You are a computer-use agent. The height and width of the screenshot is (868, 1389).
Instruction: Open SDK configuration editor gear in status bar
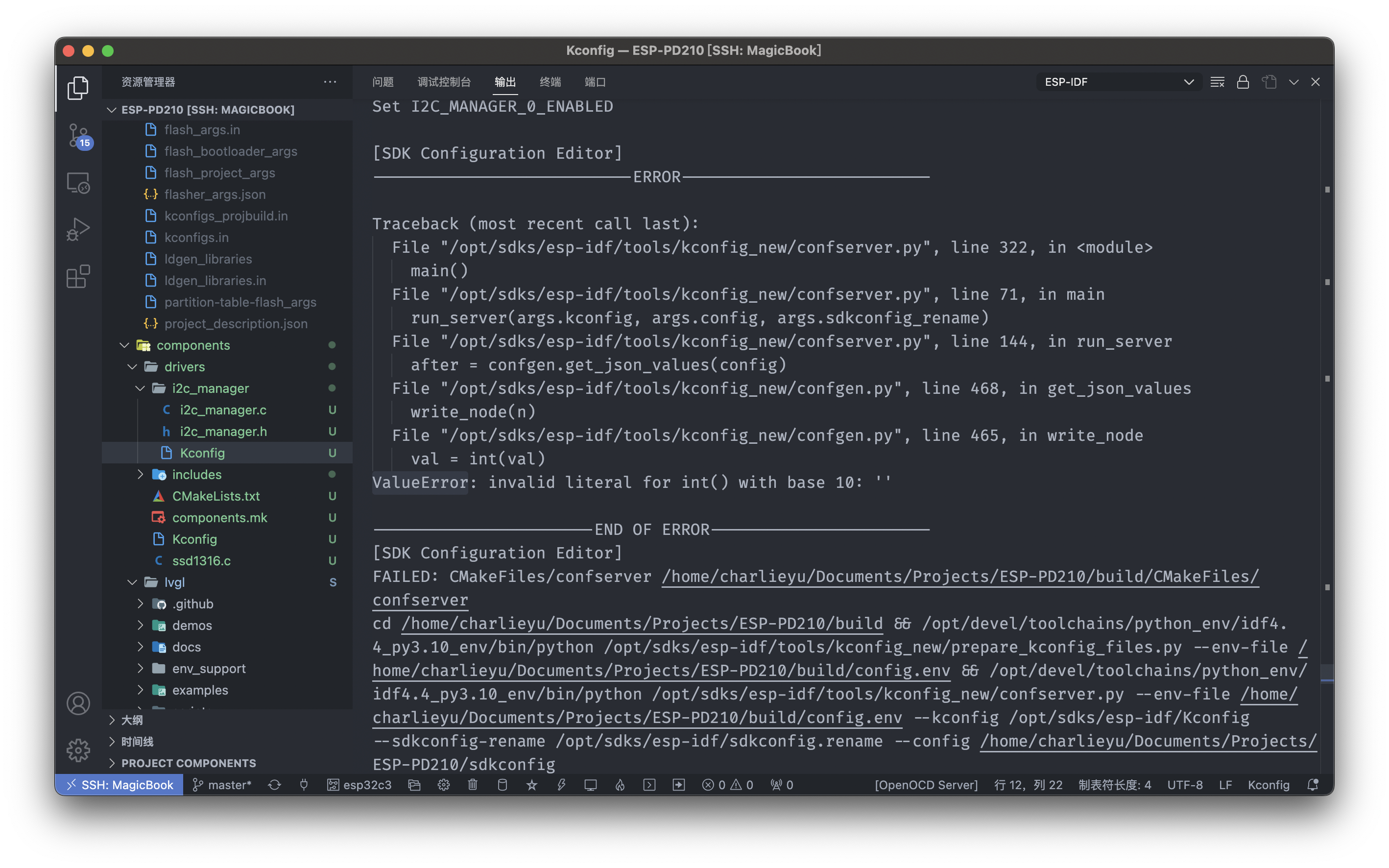point(443,785)
